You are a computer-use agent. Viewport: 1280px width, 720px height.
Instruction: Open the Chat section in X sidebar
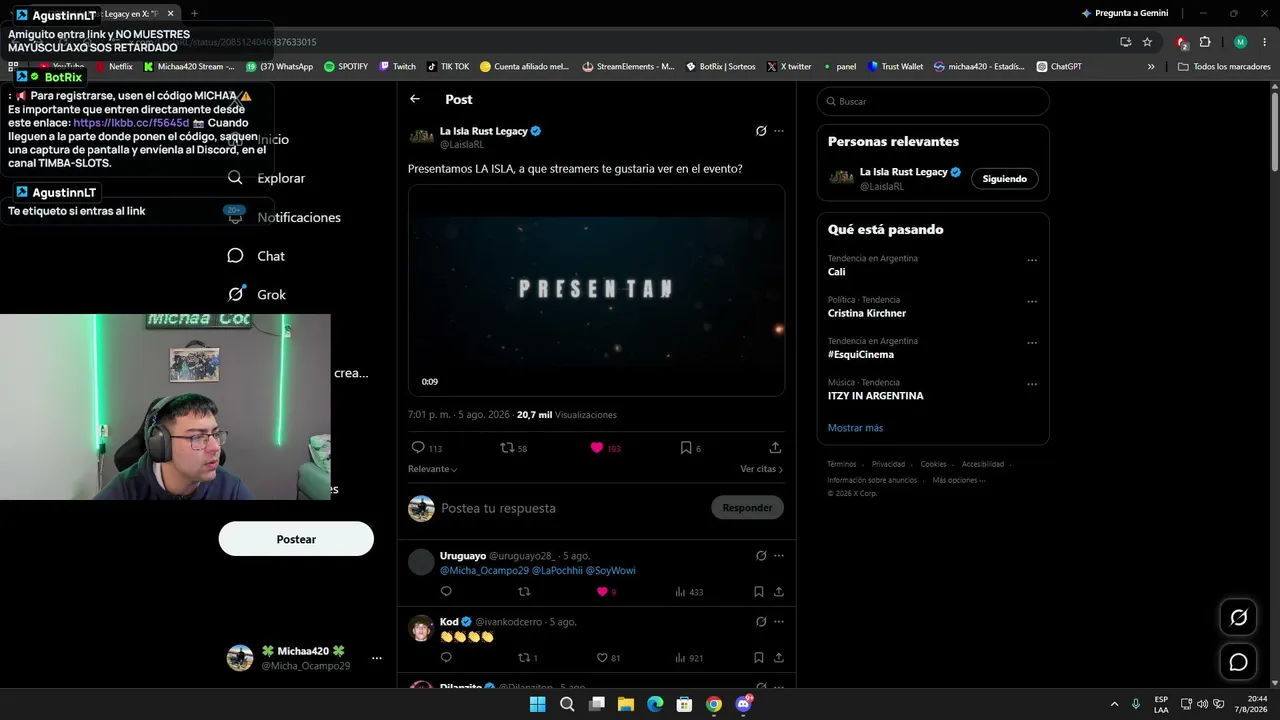click(x=256, y=256)
